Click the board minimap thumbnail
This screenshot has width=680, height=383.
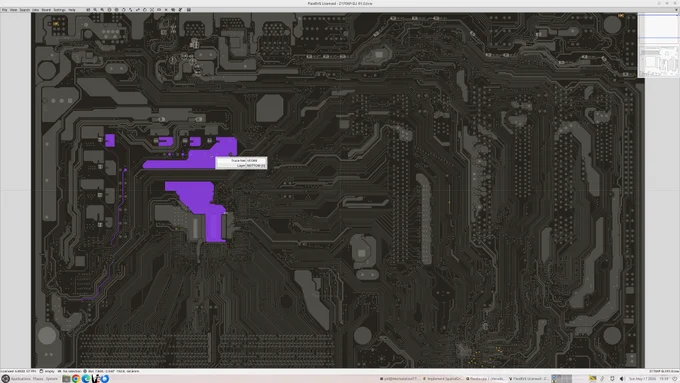(x=658, y=45)
